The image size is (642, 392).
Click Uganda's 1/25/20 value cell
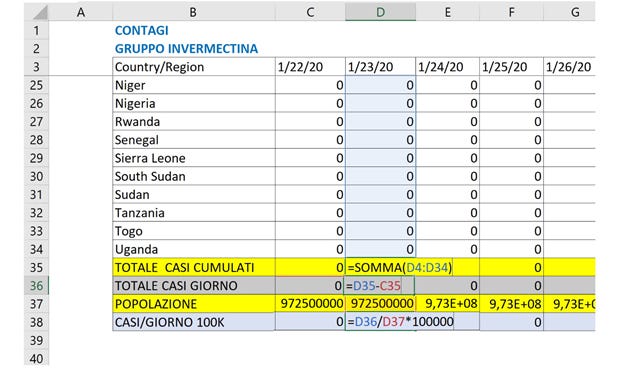coord(511,249)
